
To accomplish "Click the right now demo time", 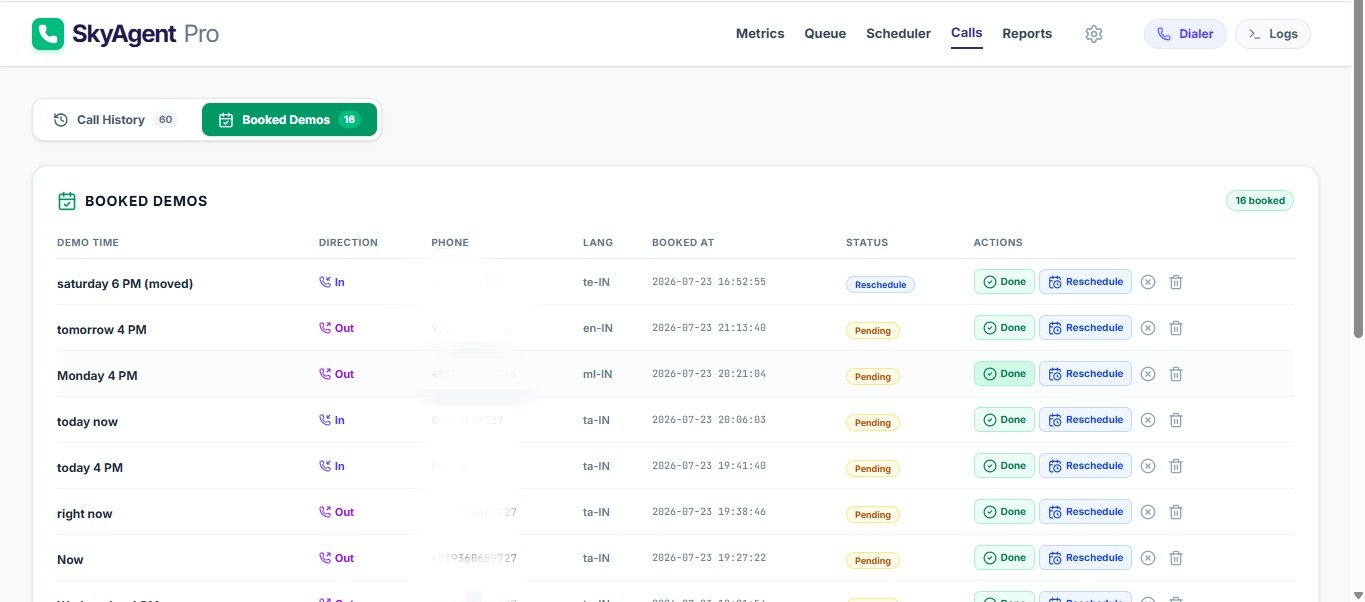I will click(x=85, y=514).
